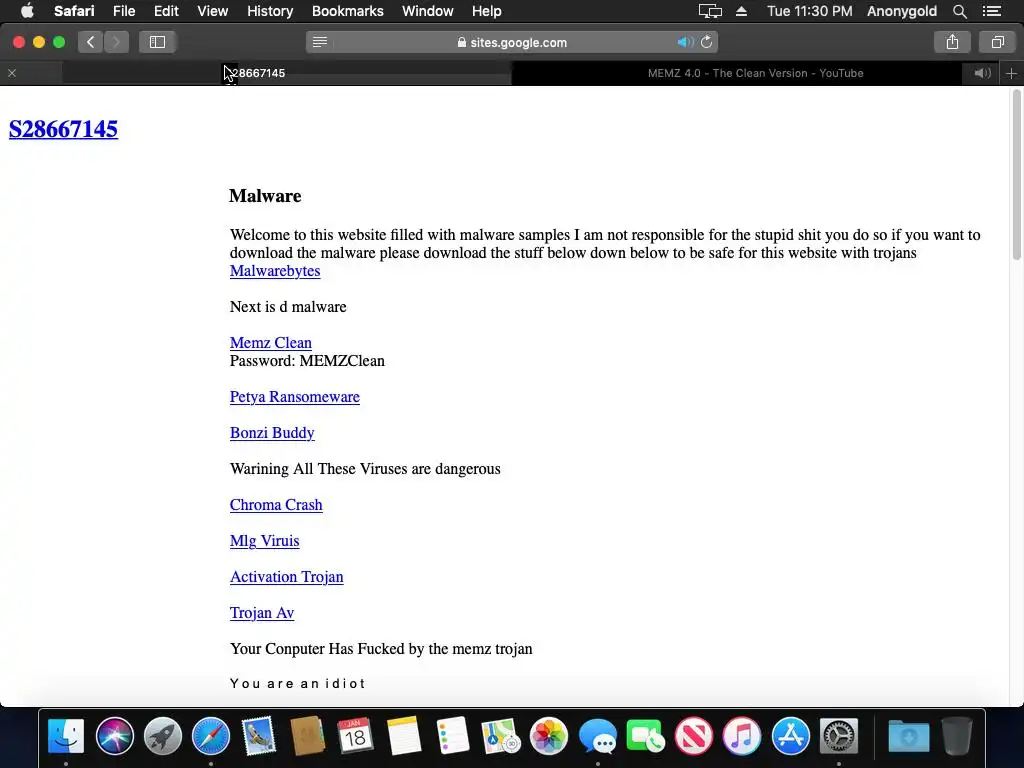Open System Preferences gear in Dock

pos(839,736)
